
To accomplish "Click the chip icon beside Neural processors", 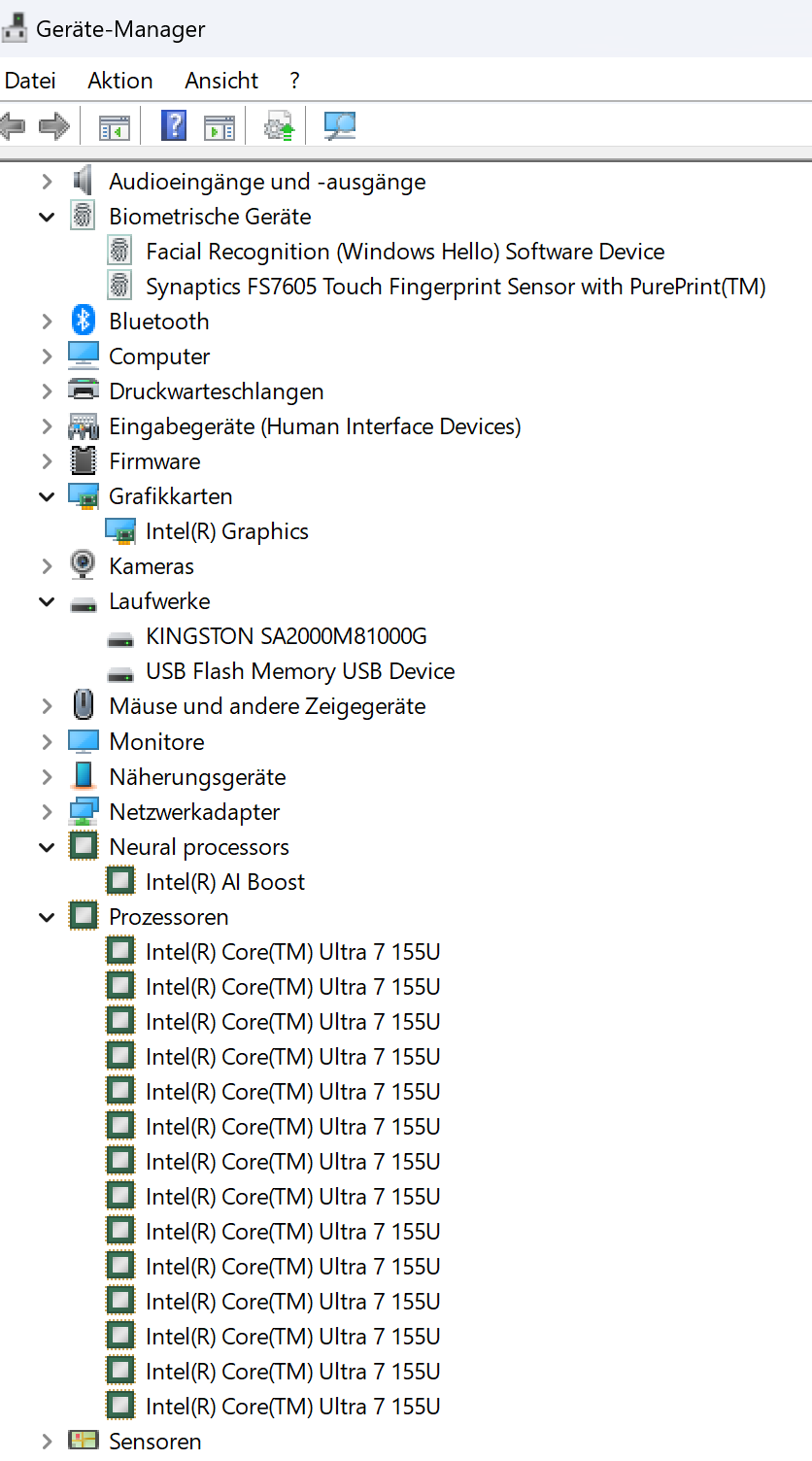I will (x=84, y=845).
